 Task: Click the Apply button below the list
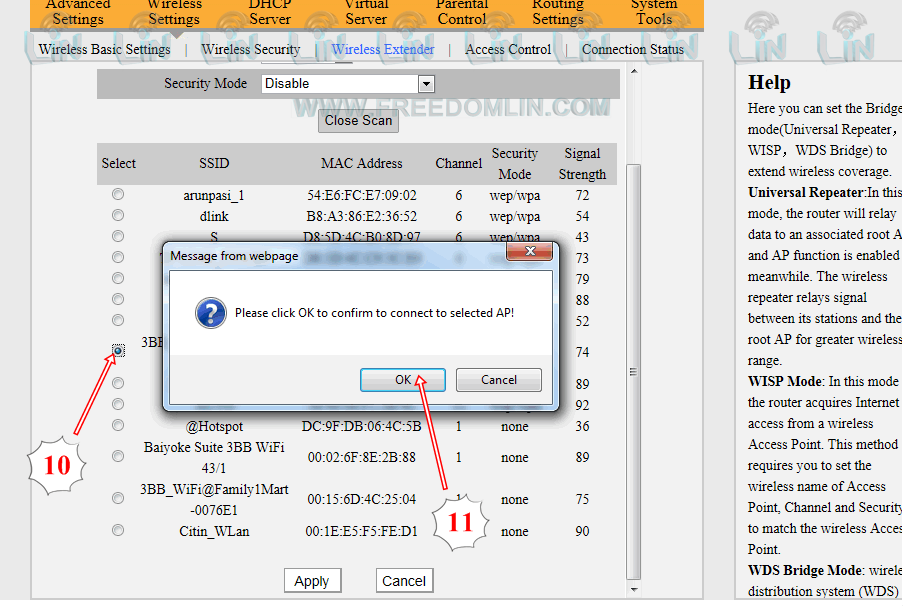pyautogui.click(x=312, y=581)
